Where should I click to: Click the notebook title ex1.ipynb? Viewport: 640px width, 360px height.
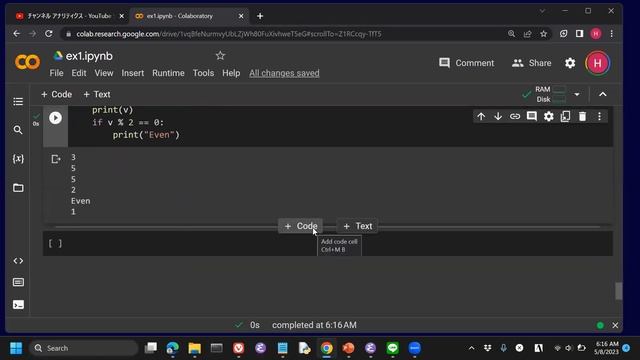(89, 56)
